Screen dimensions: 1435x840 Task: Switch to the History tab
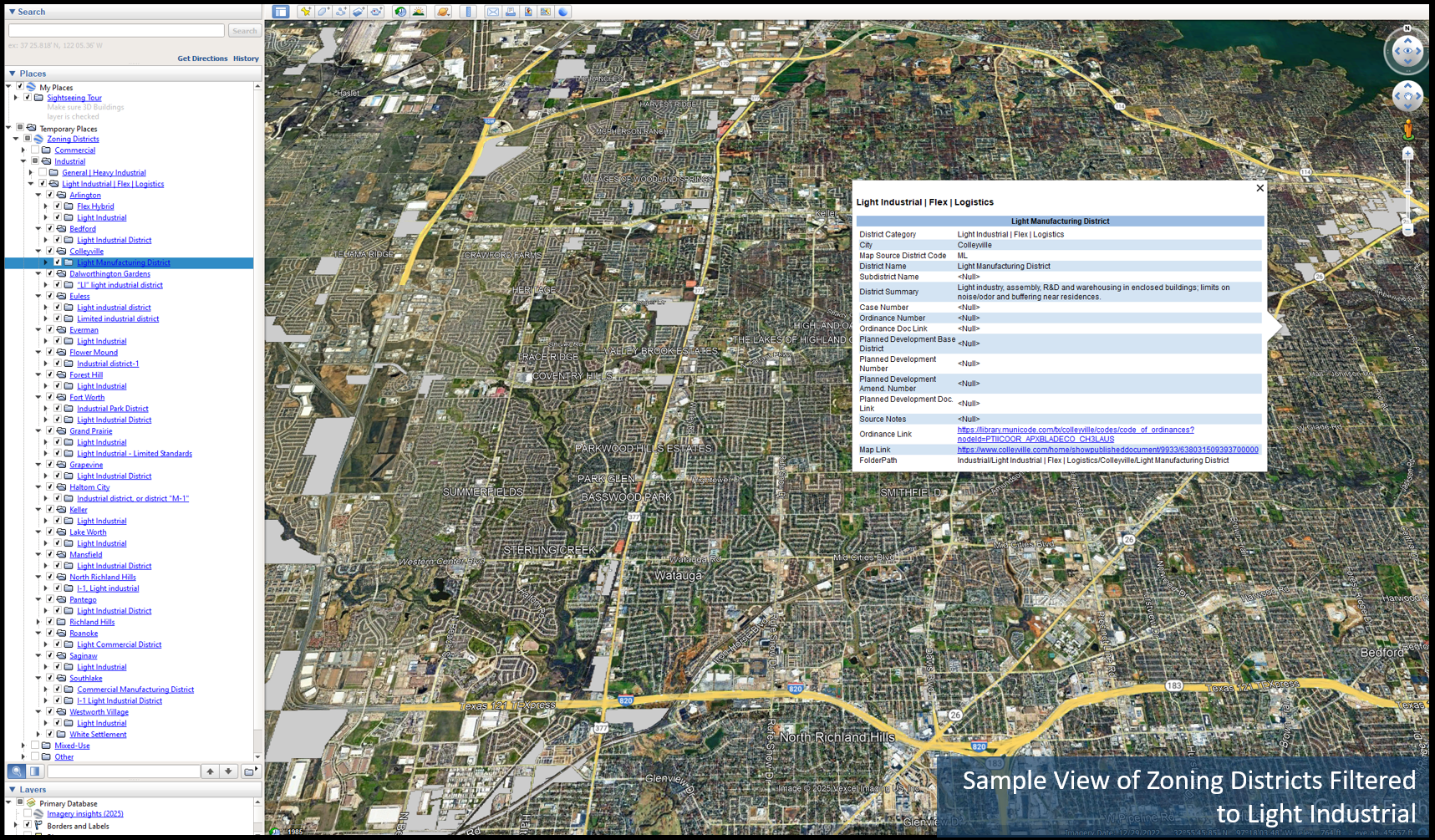click(x=246, y=59)
